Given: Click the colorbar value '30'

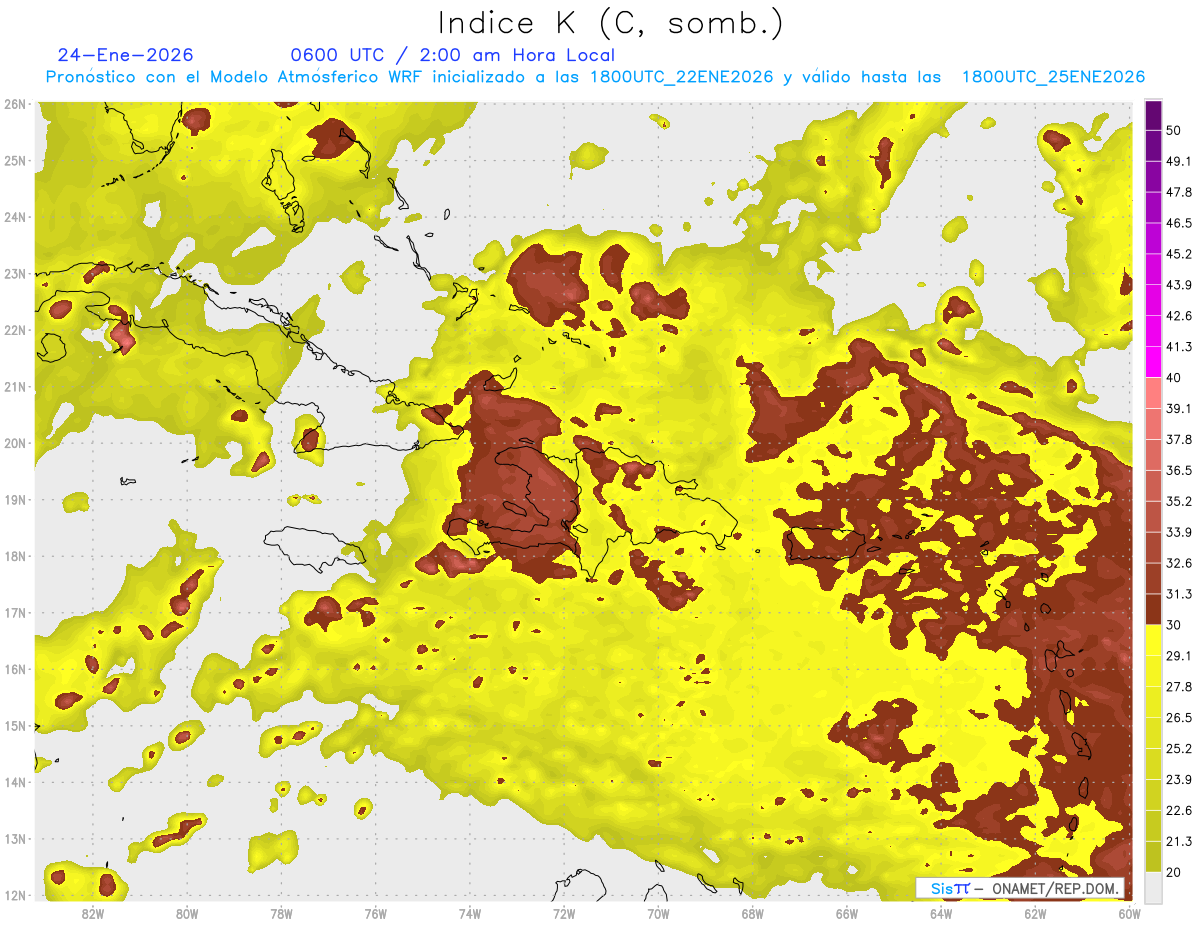Looking at the screenshot, I should click(x=1175, y=625).
